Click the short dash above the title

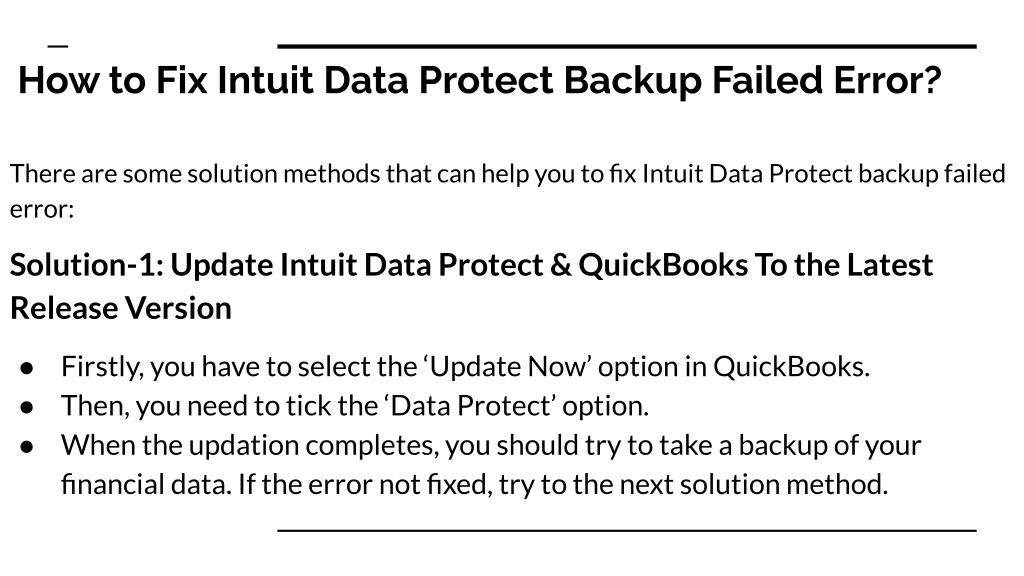tap(58, 46)
